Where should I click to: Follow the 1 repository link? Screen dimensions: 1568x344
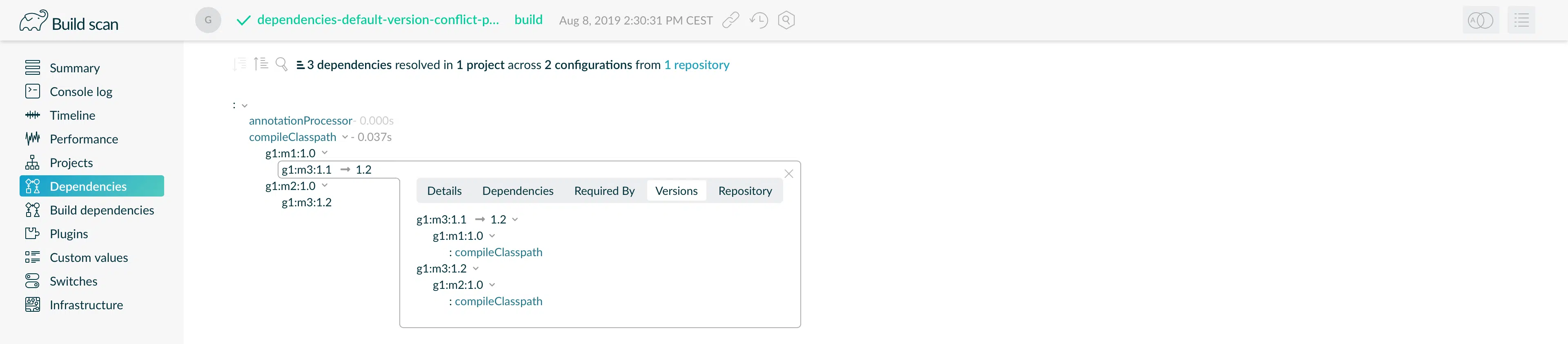(696, 65)
